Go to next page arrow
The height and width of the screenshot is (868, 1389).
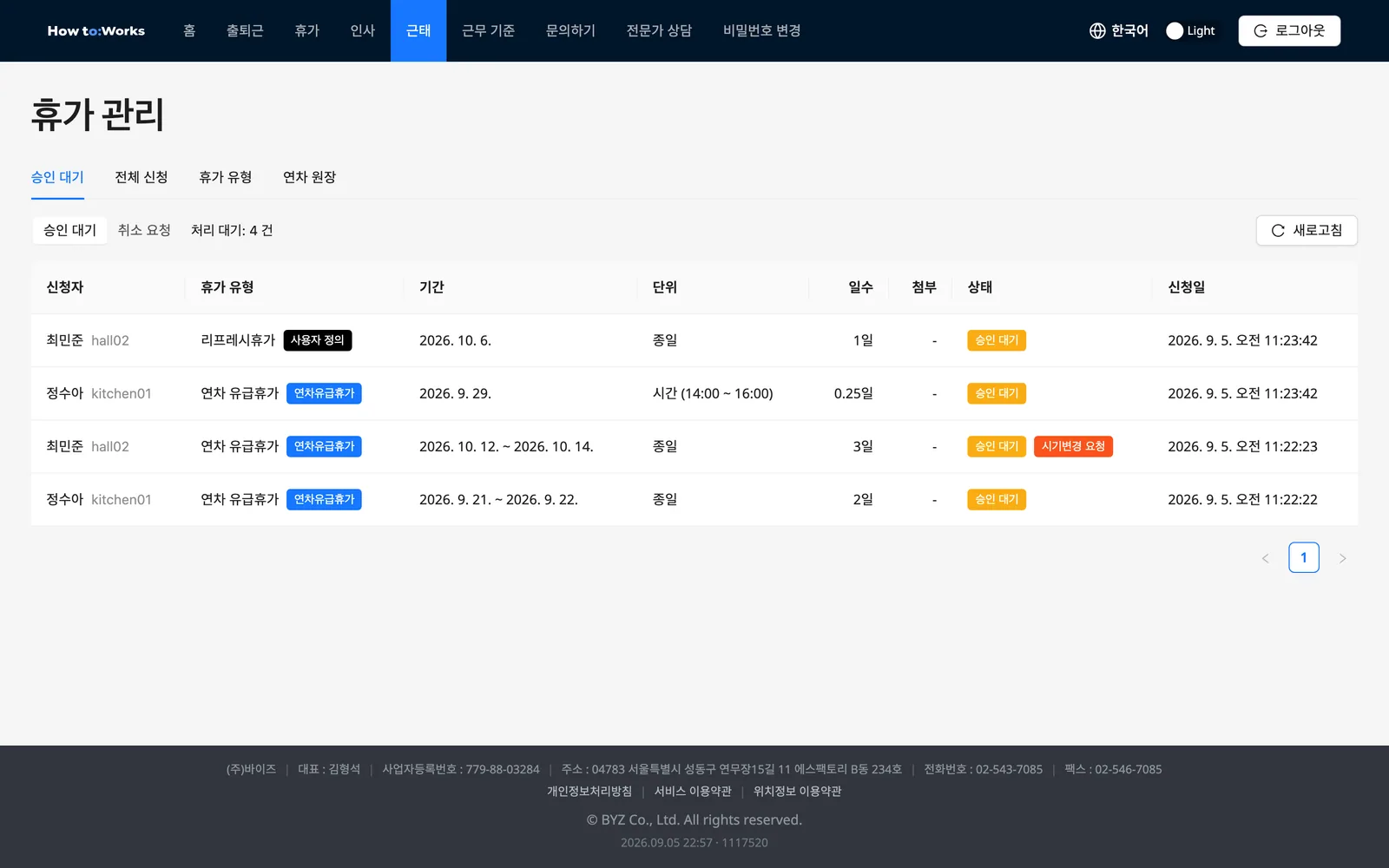click(1343, 558)
